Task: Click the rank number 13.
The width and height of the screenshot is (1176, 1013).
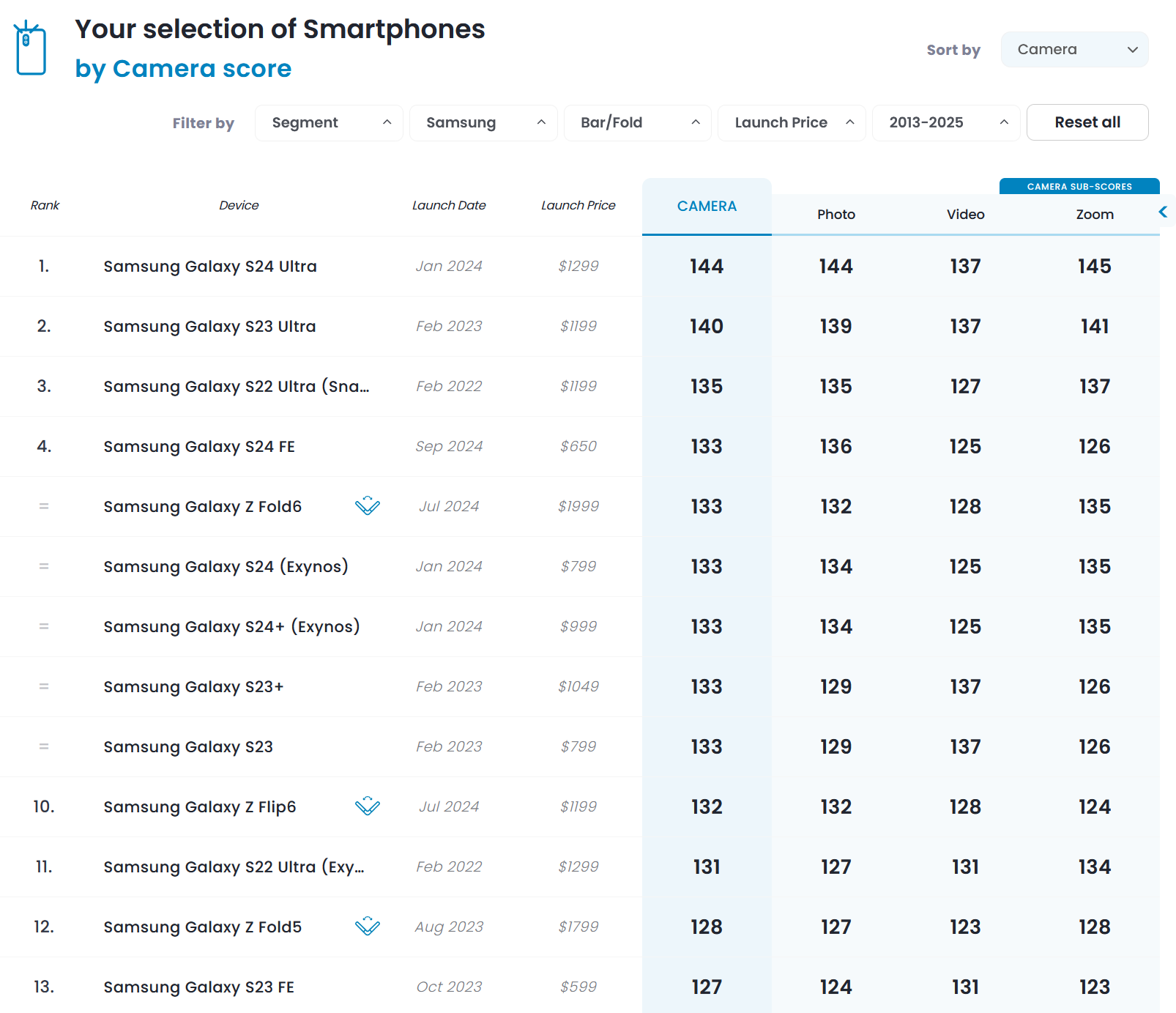Action: (44, 987)
